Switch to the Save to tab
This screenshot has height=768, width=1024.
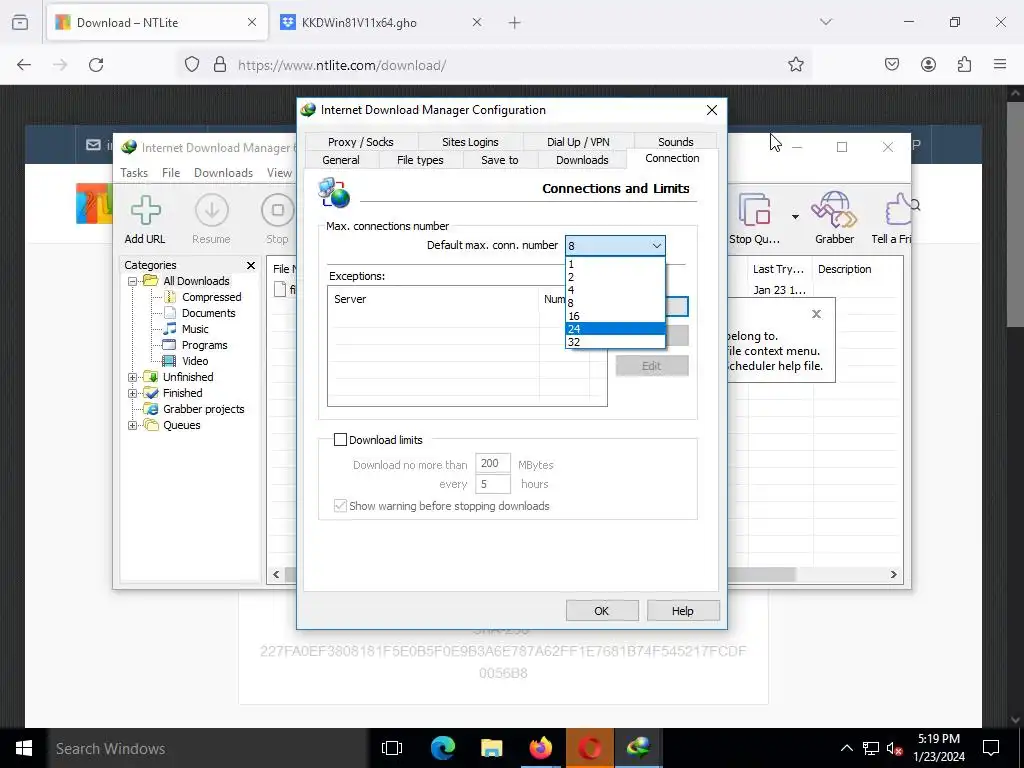point(500,160)
